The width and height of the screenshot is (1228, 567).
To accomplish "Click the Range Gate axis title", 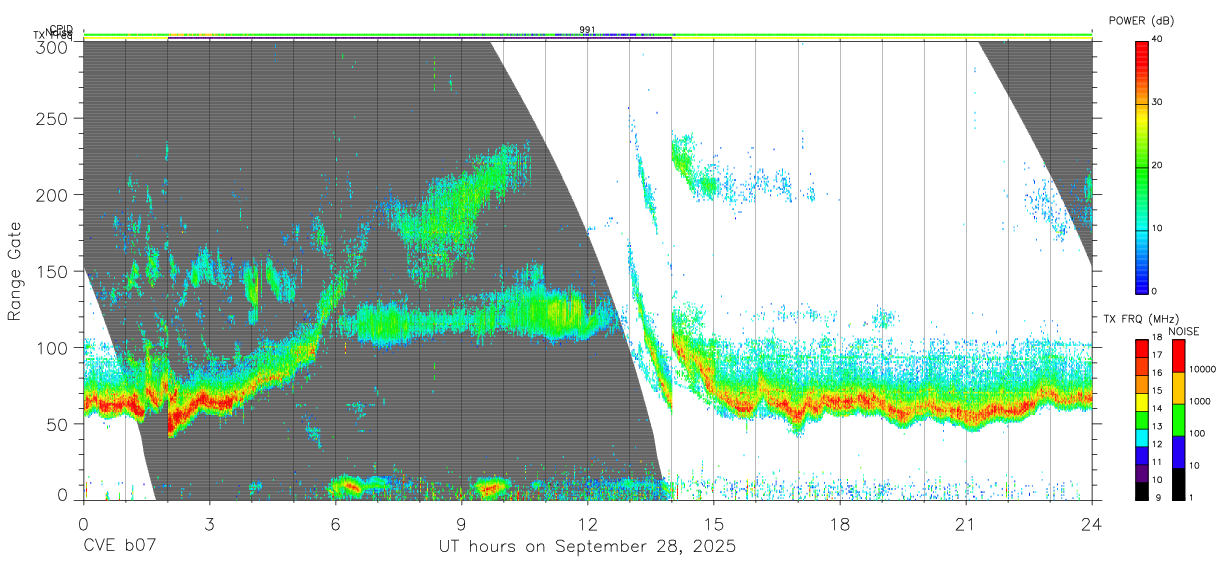I will [15, 271].
